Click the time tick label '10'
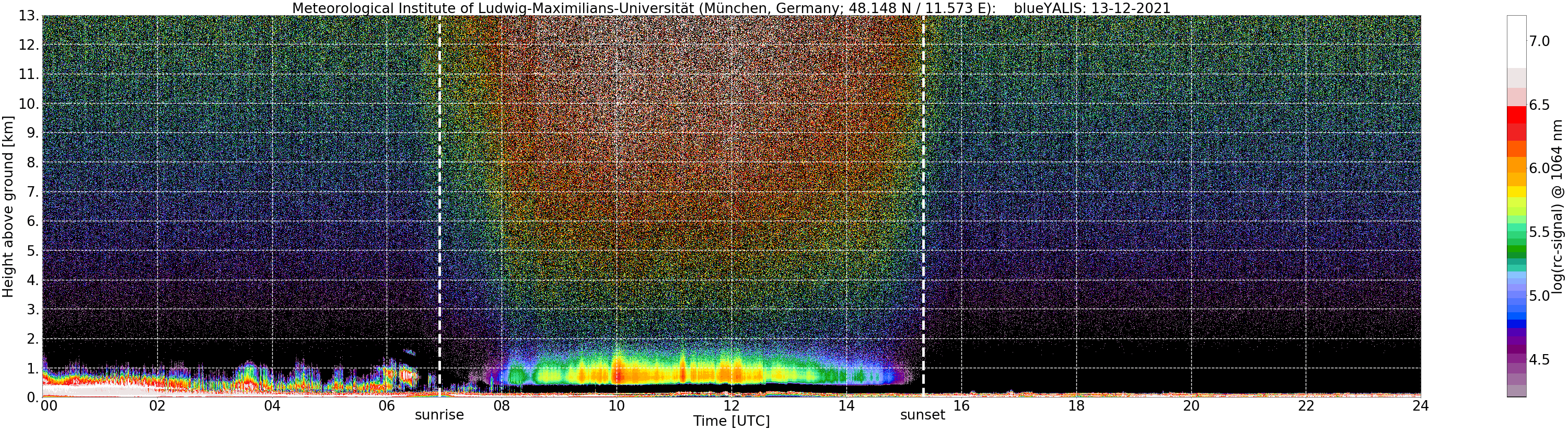 click(x=617, y=406)
